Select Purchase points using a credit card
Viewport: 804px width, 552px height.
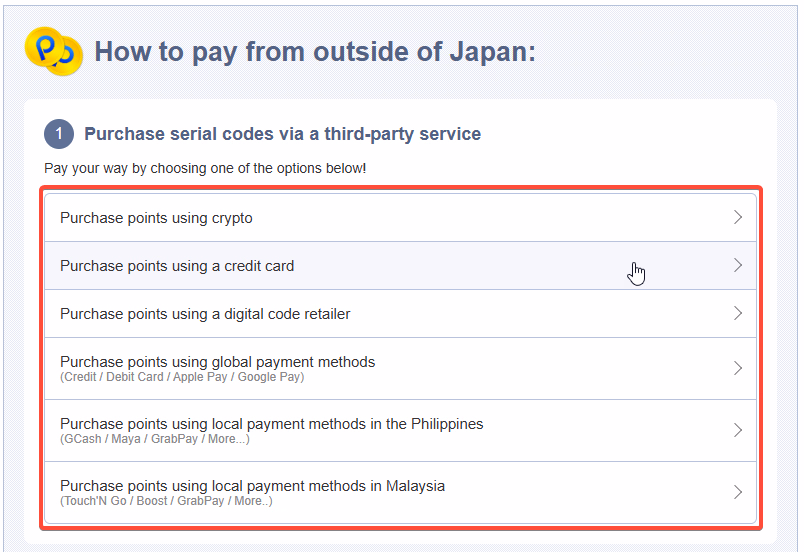pos(400,265)
